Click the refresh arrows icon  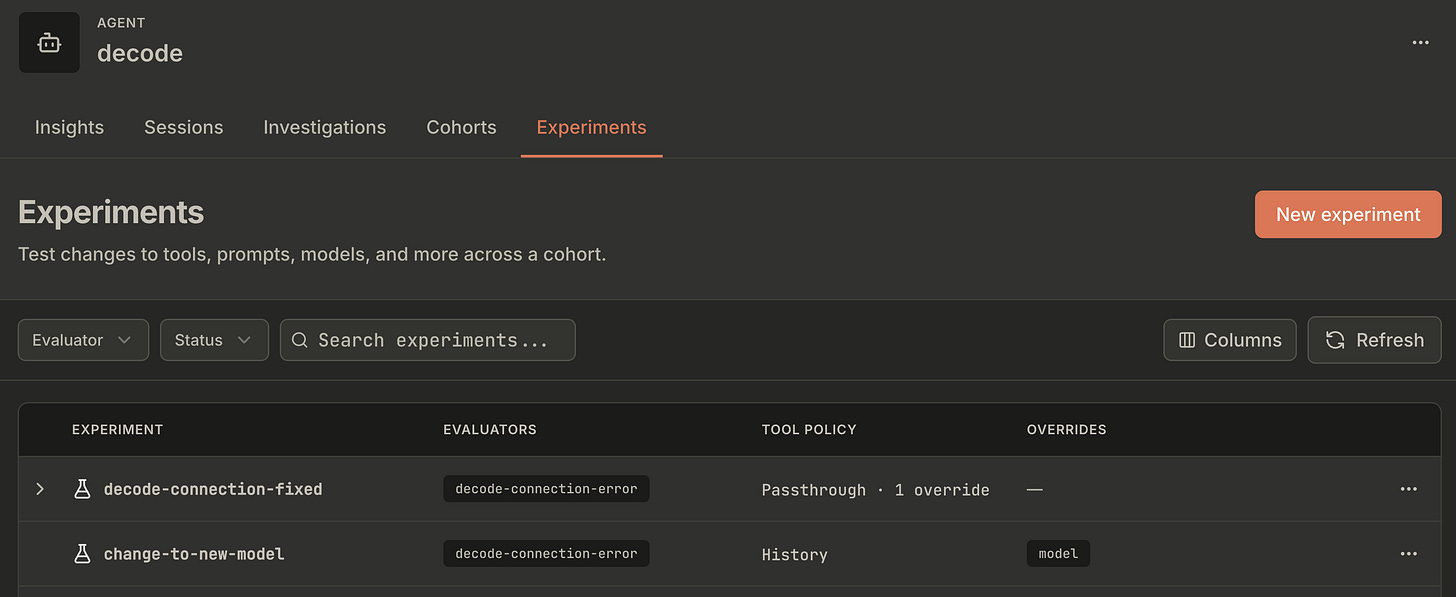(x=1335, y=340)
